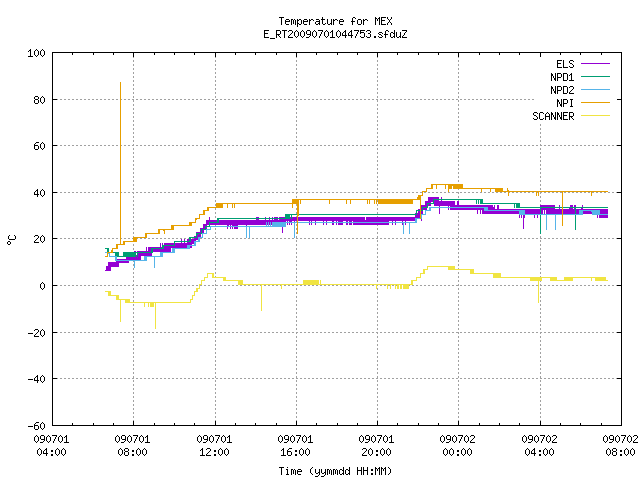The height and width of the screenshot is (480, 640).
Task: Click the y-axis value 0
Action: [x=42, y=286]
